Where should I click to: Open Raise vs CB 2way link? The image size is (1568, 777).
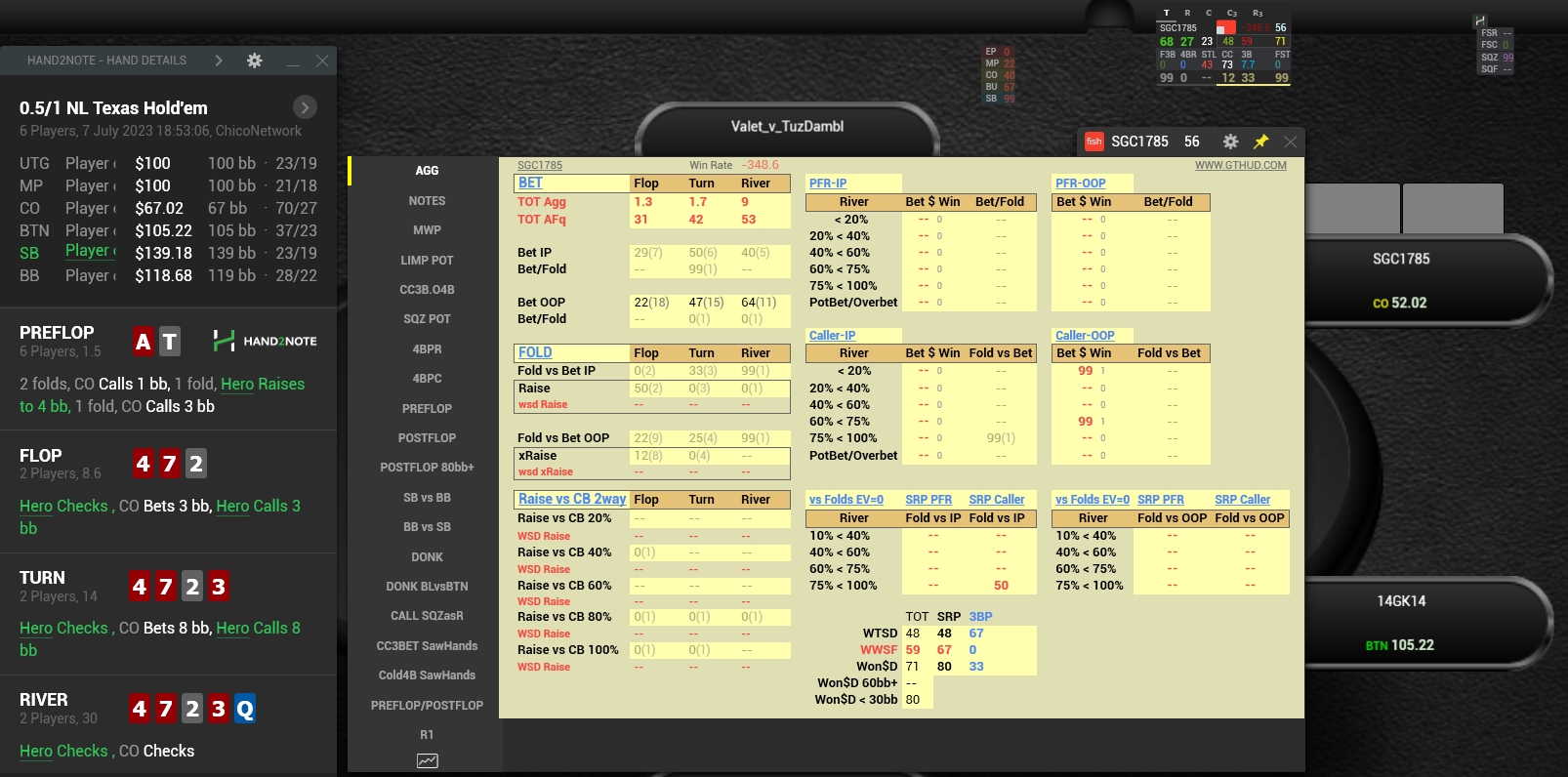click(571, 499)
